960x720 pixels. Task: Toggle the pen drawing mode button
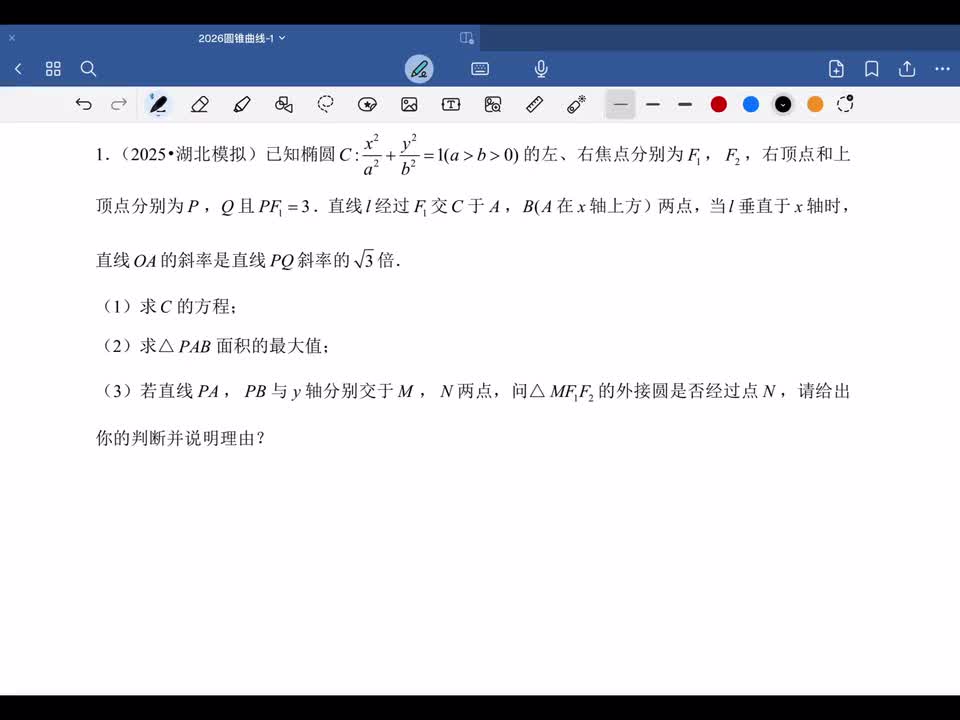point(419,69)
